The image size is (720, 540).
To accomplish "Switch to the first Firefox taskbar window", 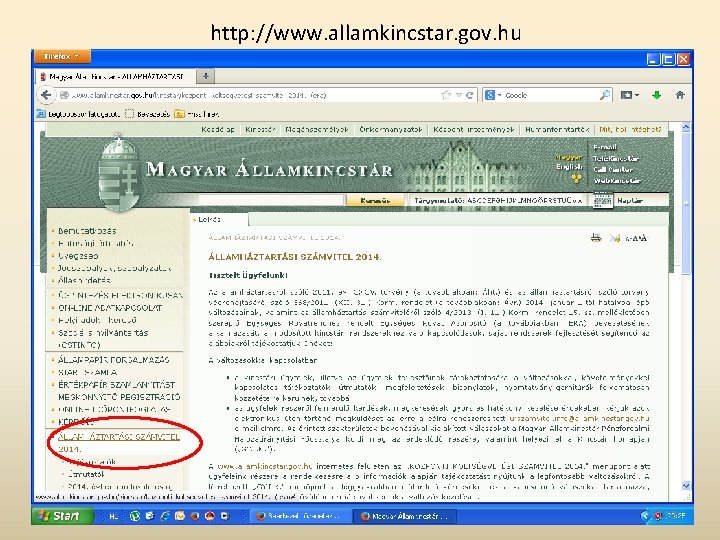I will tap(301, 516).
